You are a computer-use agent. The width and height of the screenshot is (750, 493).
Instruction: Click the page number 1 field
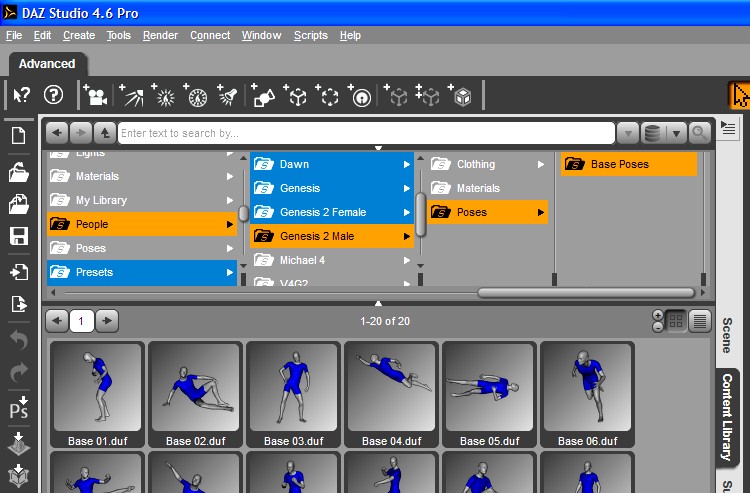(x=81, y=321)
